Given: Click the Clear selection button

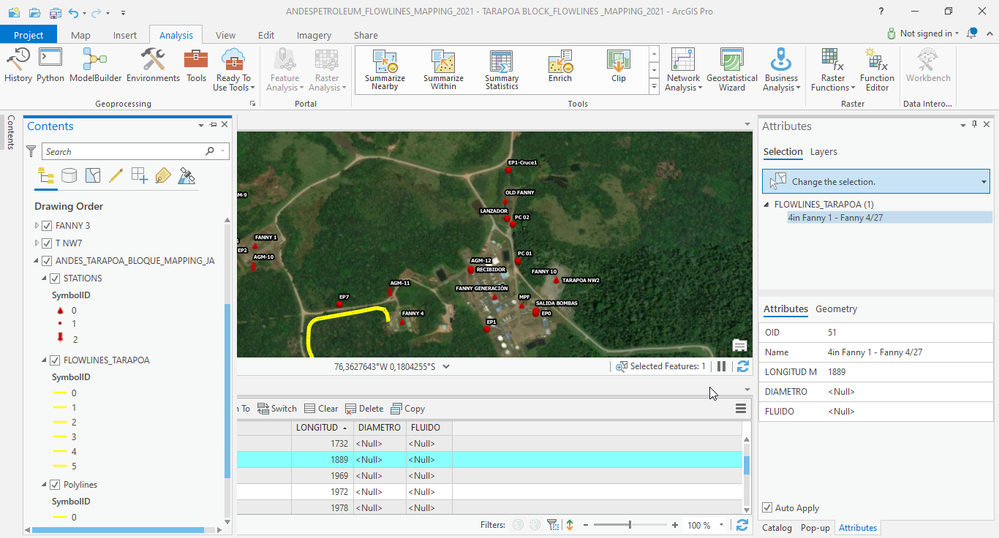Looking at the screenshot, I should point(322,408).
